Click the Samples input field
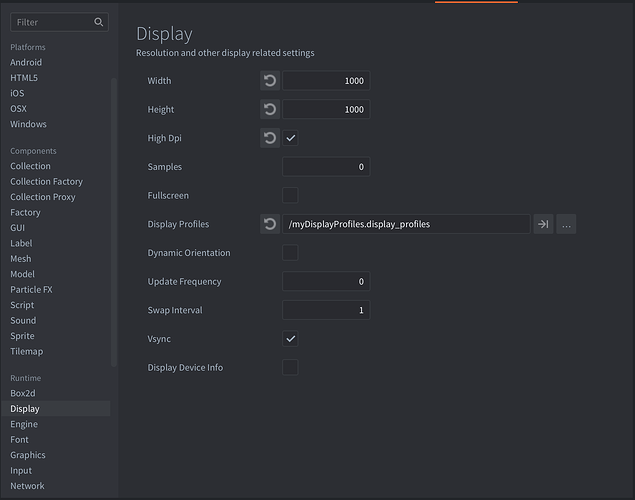Viewport: 635px width, 500px height. click(326, 167)
